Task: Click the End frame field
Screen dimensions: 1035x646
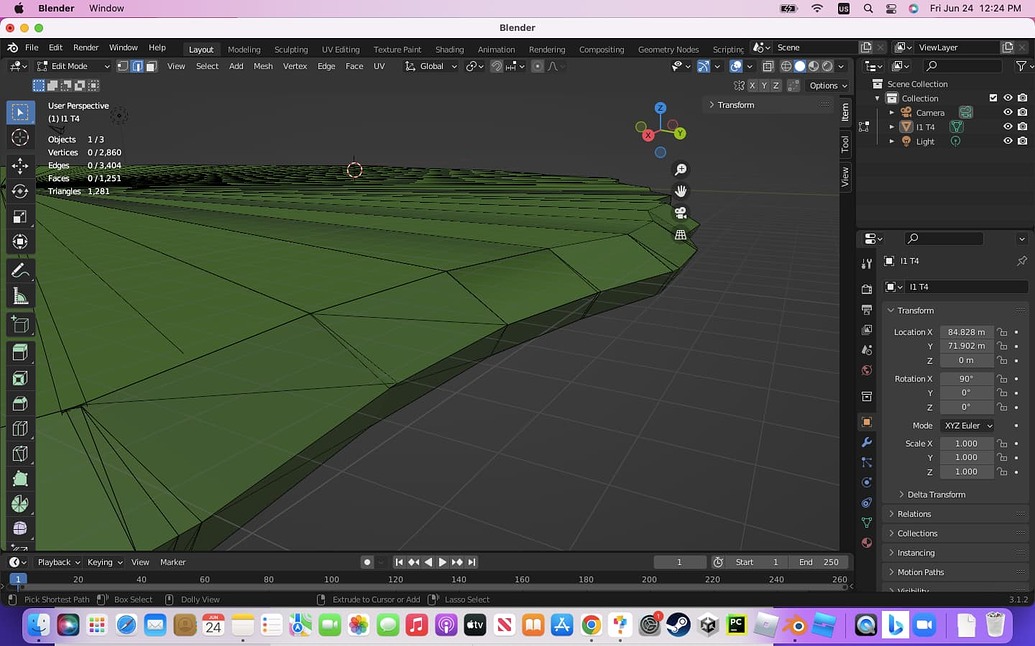Action: point(818,562)
